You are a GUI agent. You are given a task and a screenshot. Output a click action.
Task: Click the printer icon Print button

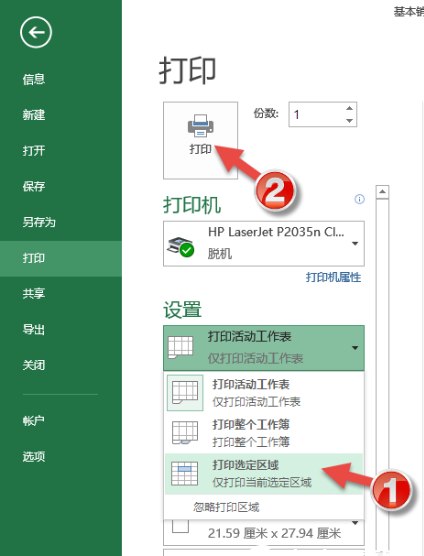click(x=200, y=140)
